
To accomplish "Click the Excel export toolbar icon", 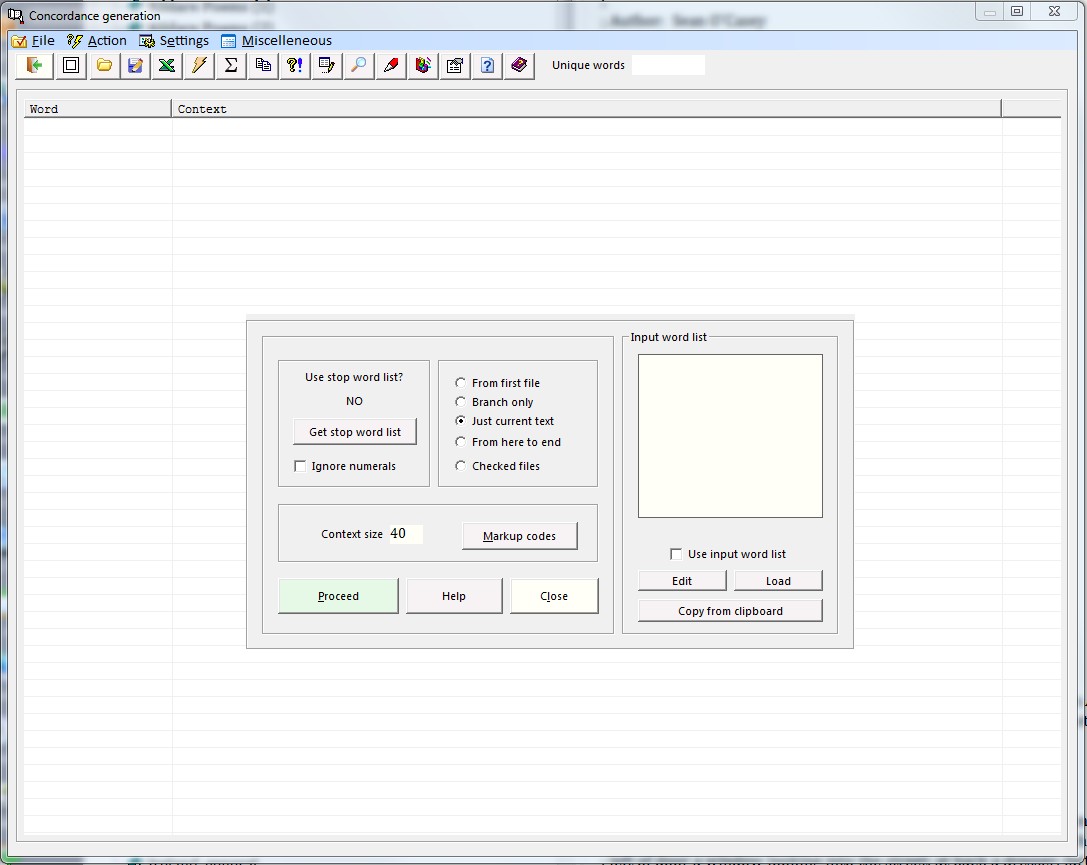I will point(167,66).
